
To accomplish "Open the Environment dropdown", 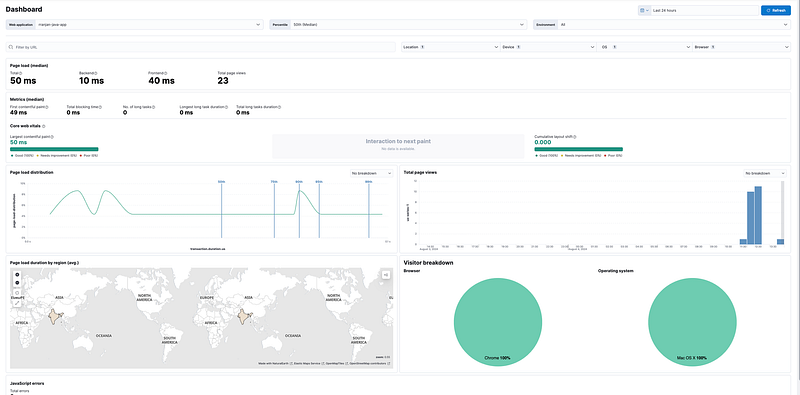I will 662,24.
